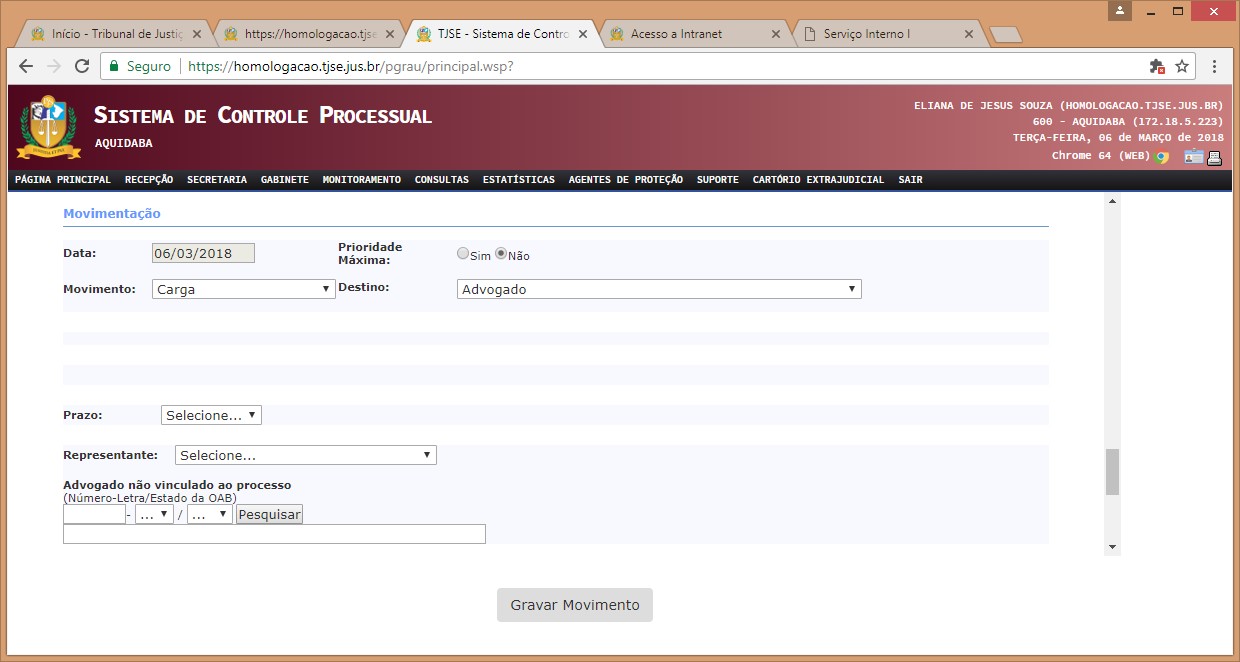Open Chrome's three-dot menu
This screenshot has width=1240, height=662.
tap(1214, 67)
